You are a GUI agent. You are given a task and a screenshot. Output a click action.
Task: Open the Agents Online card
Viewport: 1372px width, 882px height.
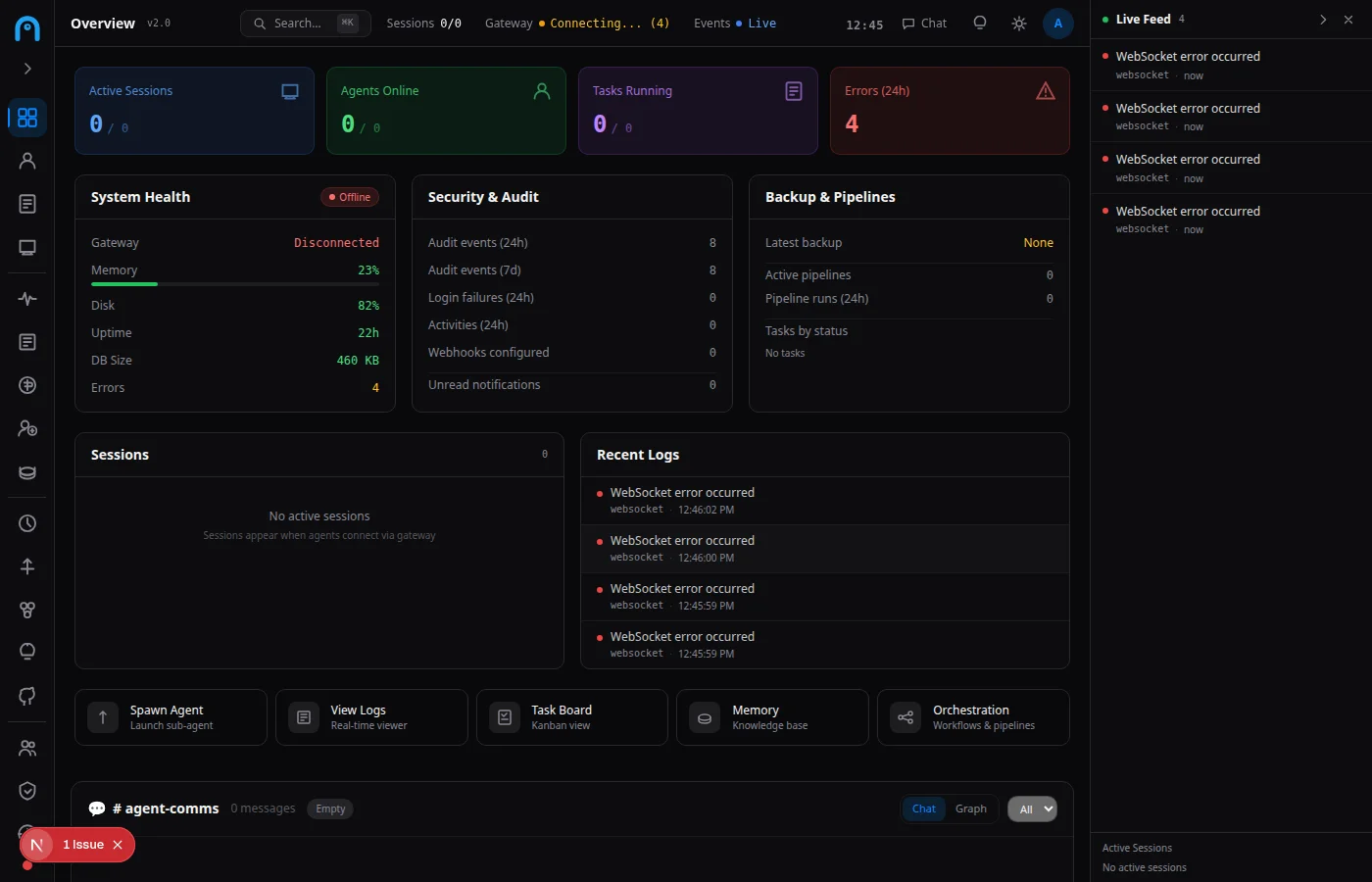446,111
